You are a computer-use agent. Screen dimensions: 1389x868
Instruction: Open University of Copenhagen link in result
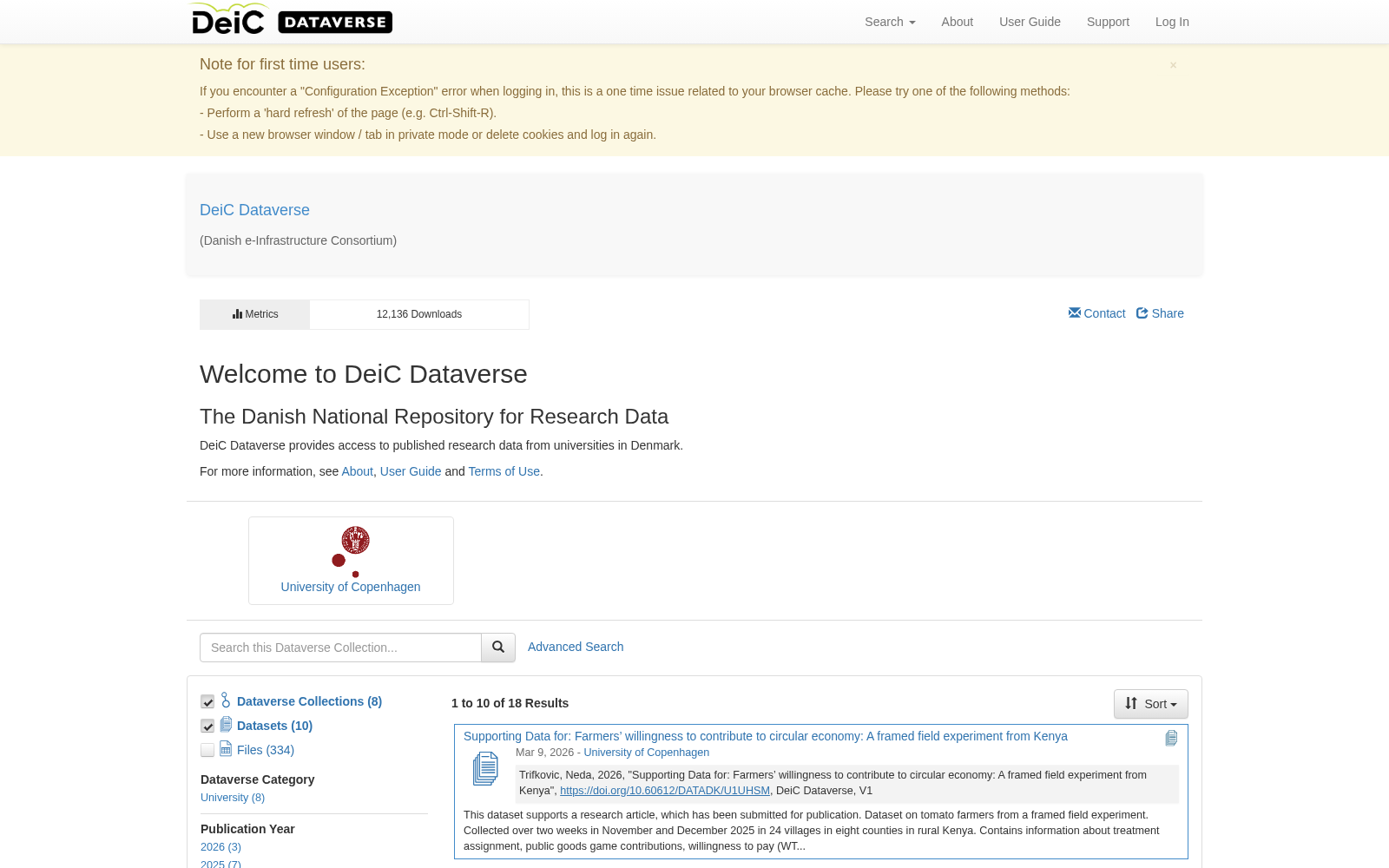[x=646, y=753]
